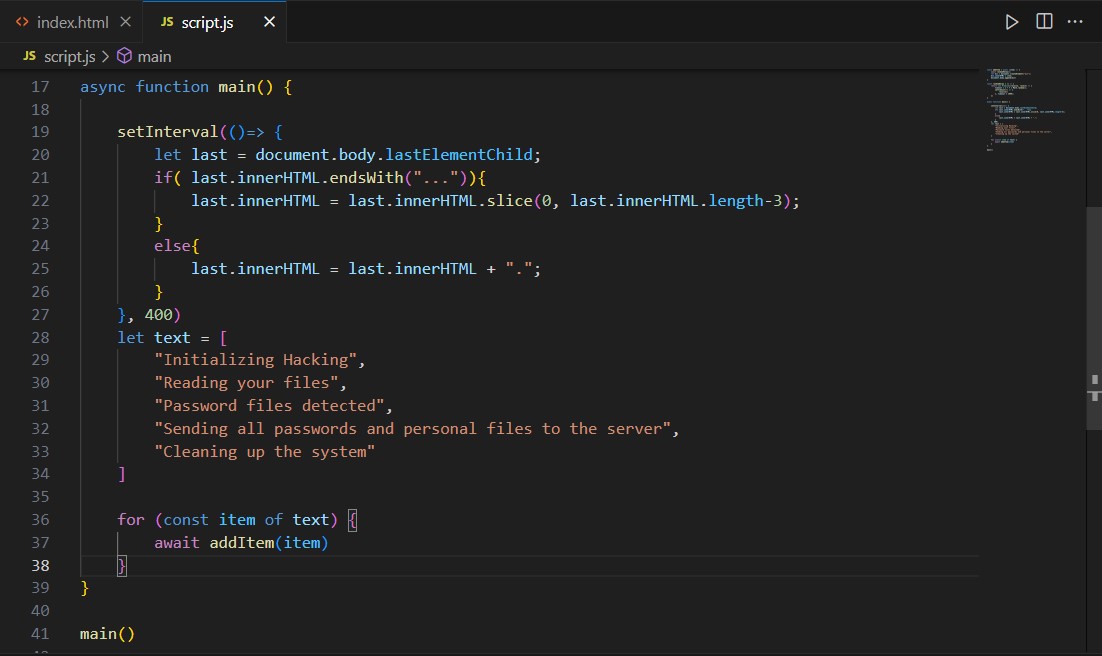1102x656 pixels.
Task: Click 'endsWith' on line 21
Action: tap(367, 178)
